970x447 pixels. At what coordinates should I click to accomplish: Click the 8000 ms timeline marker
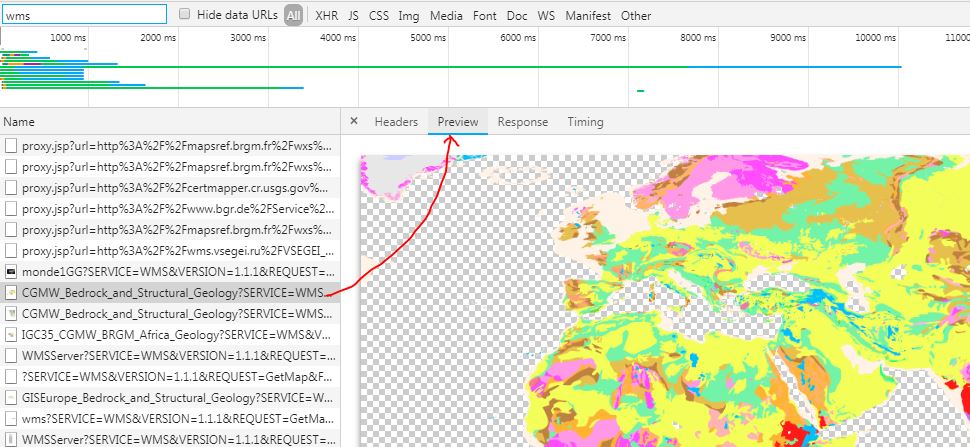click(x=697, y=38)
